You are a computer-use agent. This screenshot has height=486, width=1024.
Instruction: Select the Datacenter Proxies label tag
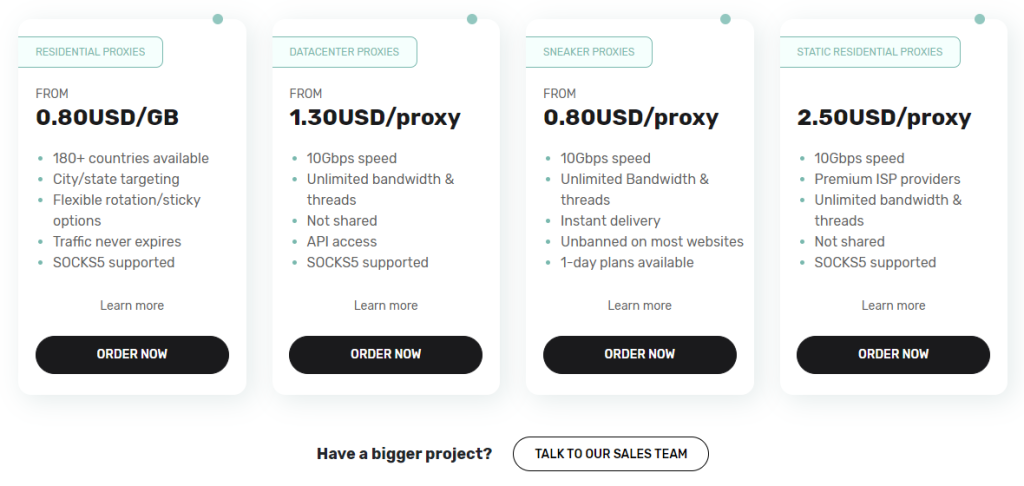344,52
